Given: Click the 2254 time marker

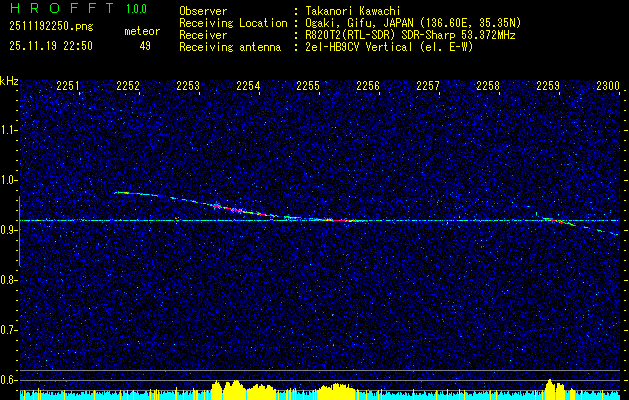Looking at the screenshot, I should click(248, 85).
